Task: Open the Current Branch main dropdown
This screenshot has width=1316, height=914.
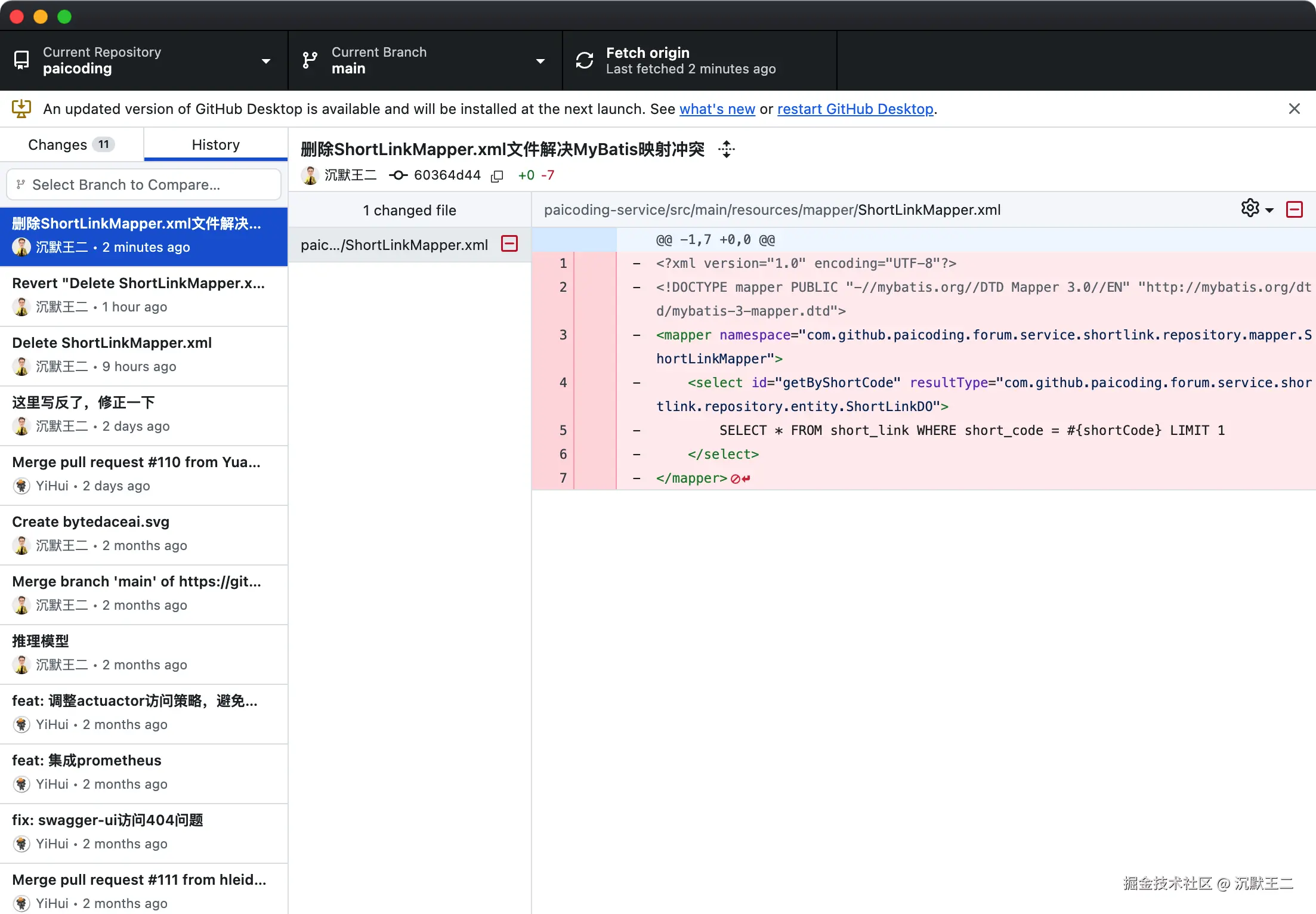Action: tap(425, 60)
